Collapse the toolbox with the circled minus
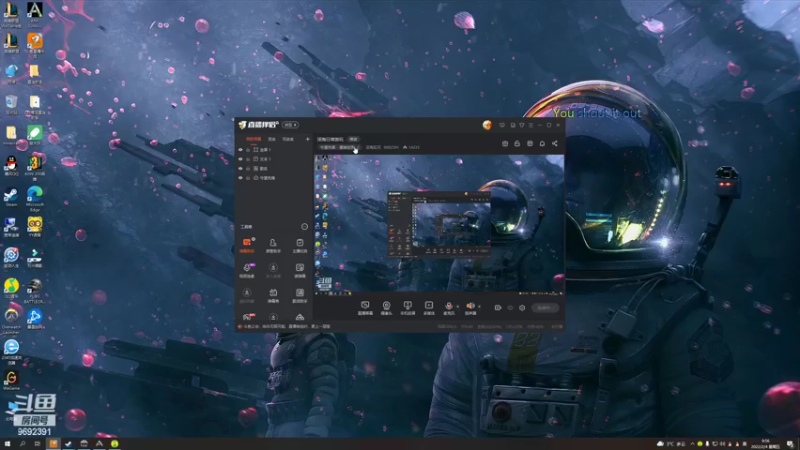 pos(305,227)
